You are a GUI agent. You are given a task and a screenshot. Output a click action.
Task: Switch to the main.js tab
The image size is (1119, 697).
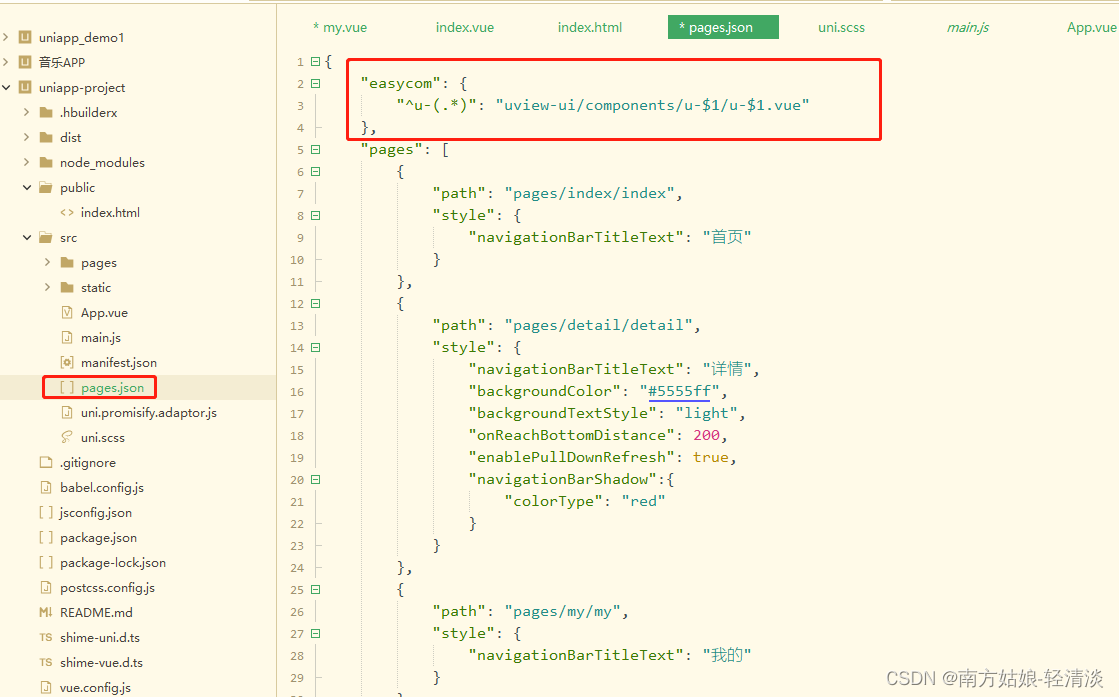coord(968,27)
